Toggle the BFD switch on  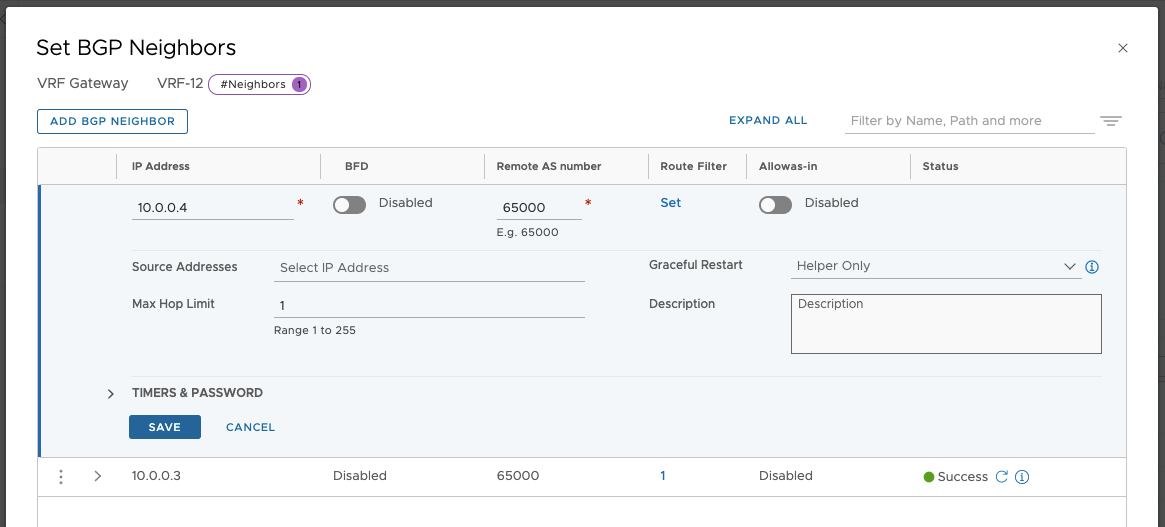point(349,204)
